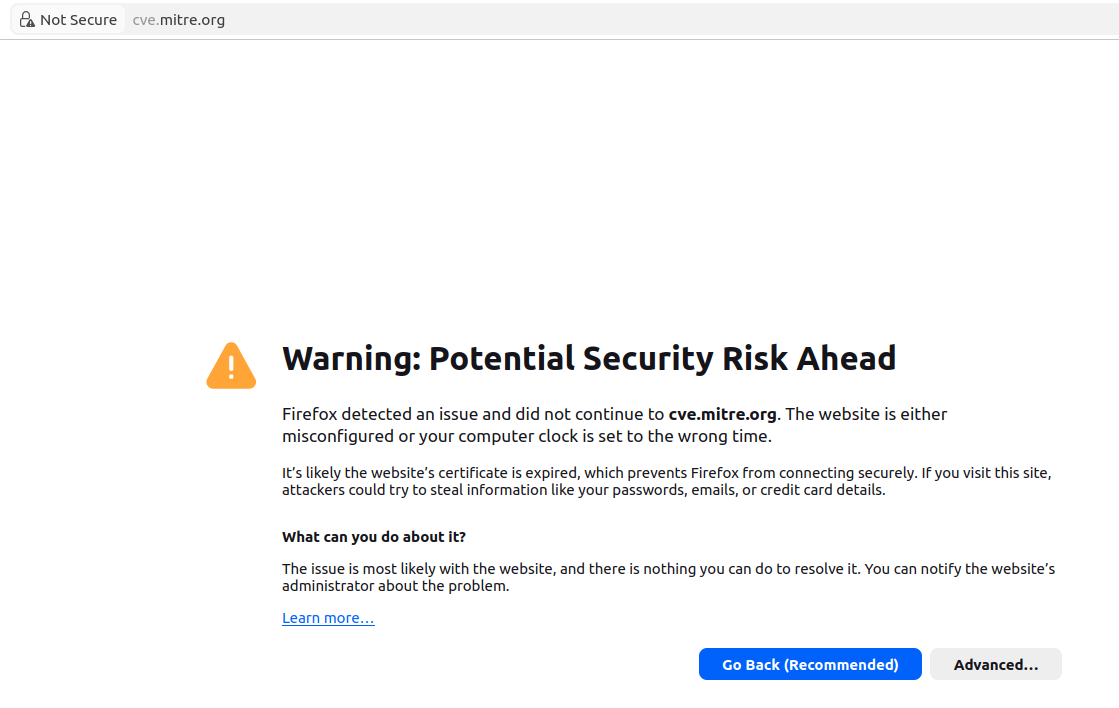Go back using the Go Back (Recommended) button
This screenshot has height=708, width=1119.
810,664
